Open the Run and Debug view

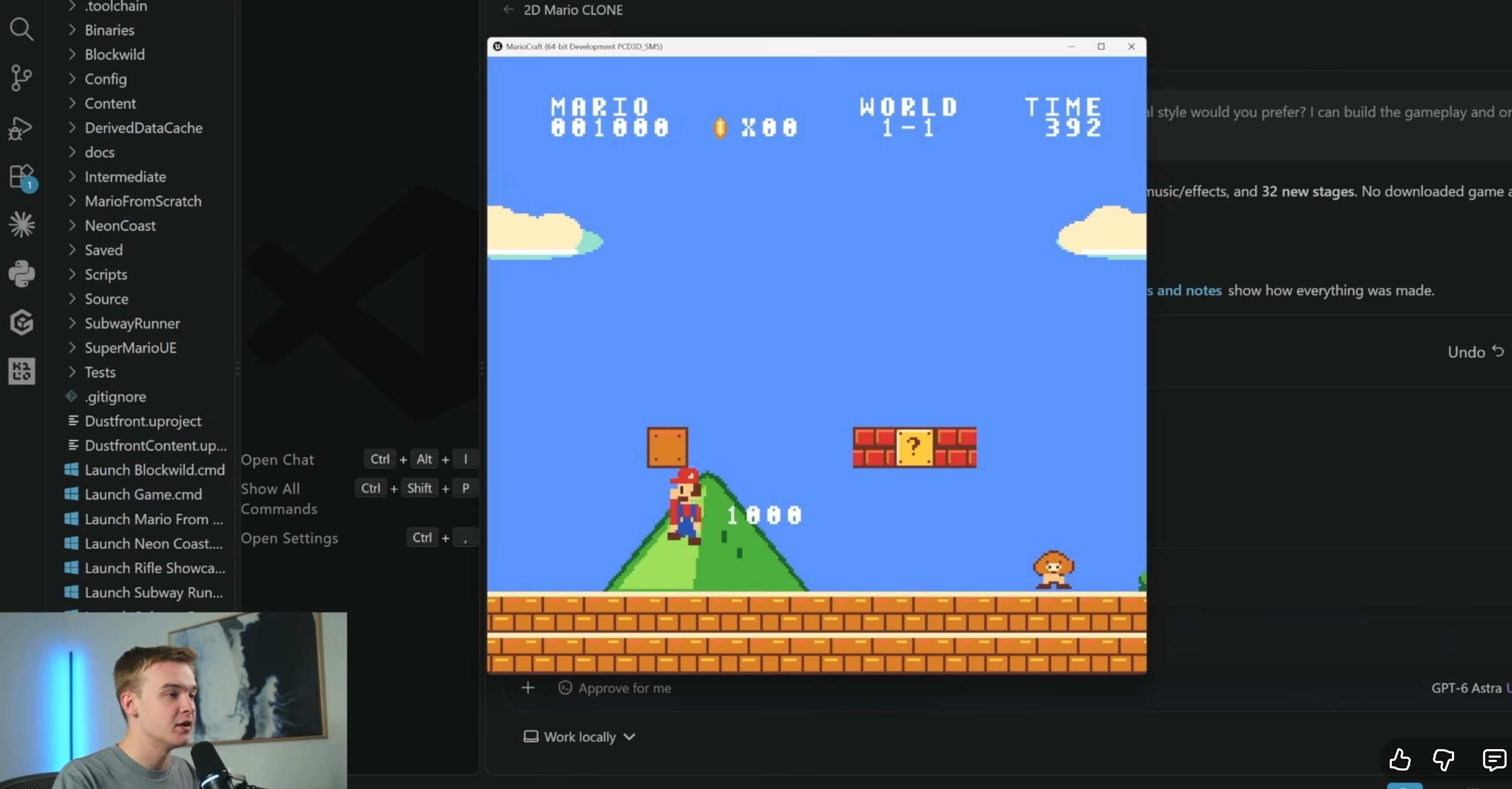tap(21, 128)
